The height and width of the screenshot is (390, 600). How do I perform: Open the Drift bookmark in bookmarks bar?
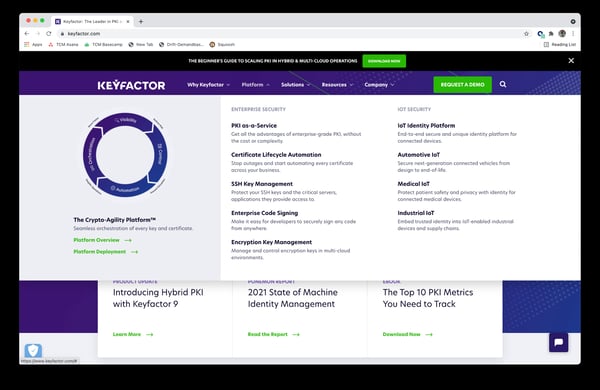coord(181,44)
